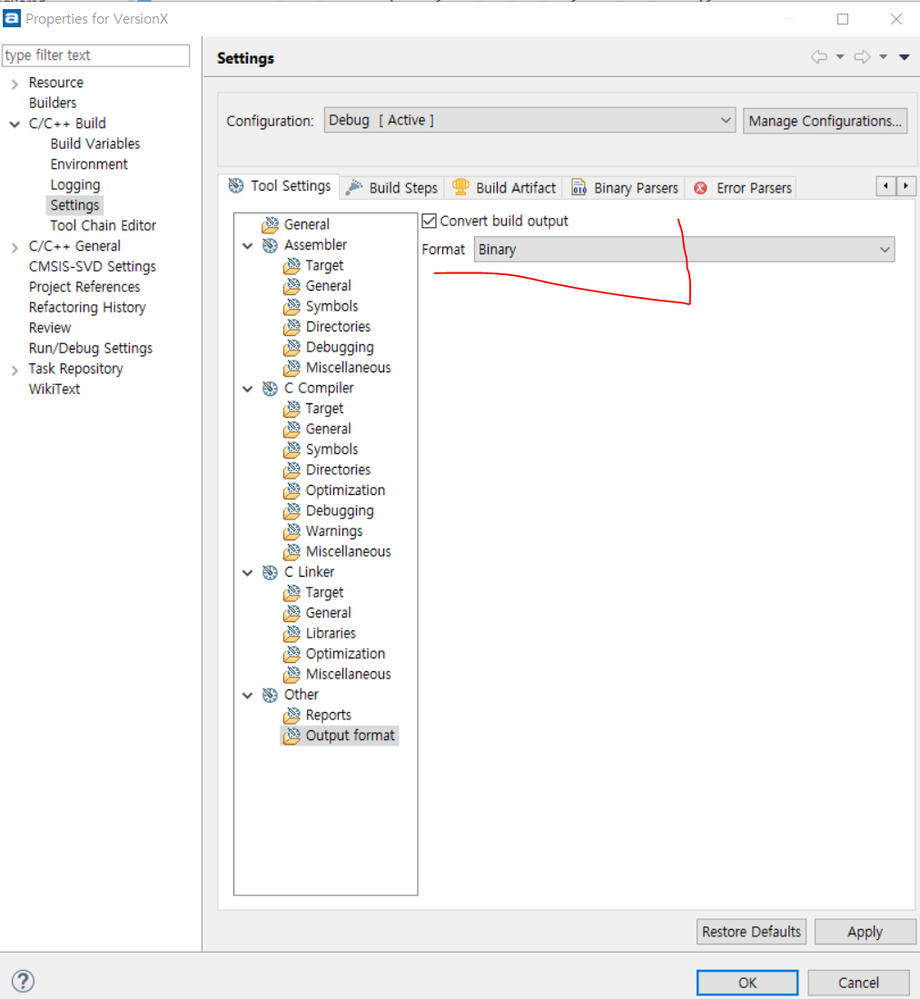
Task: Open back history dropdown arrow
Action: [840, 57]
